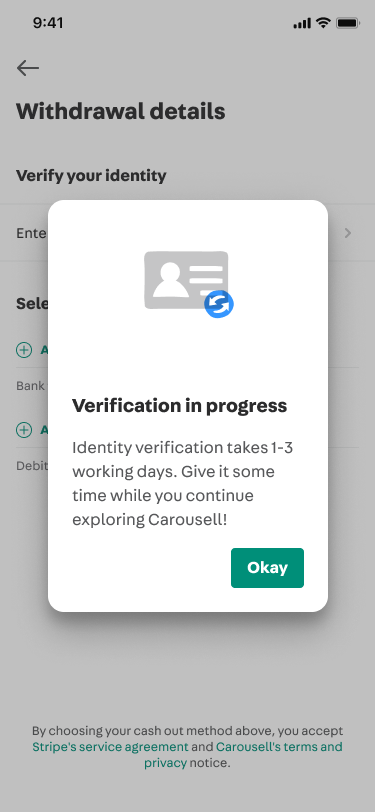Image resolution: width=375 pixels, height=812 pixels.
Task: Select the Verification in progress heading
Action: tap(179, 405)
